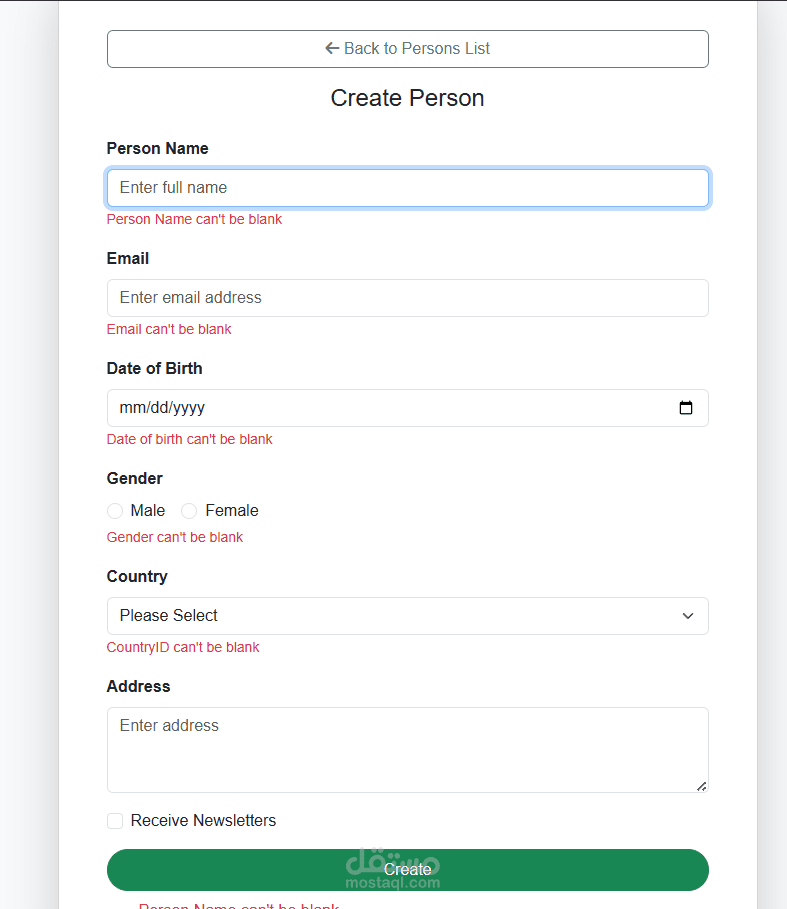Click the Male label text
Image resolution: width=787 pixels, height=909 pixels.
pyautogui.click(x=148, y=511)
